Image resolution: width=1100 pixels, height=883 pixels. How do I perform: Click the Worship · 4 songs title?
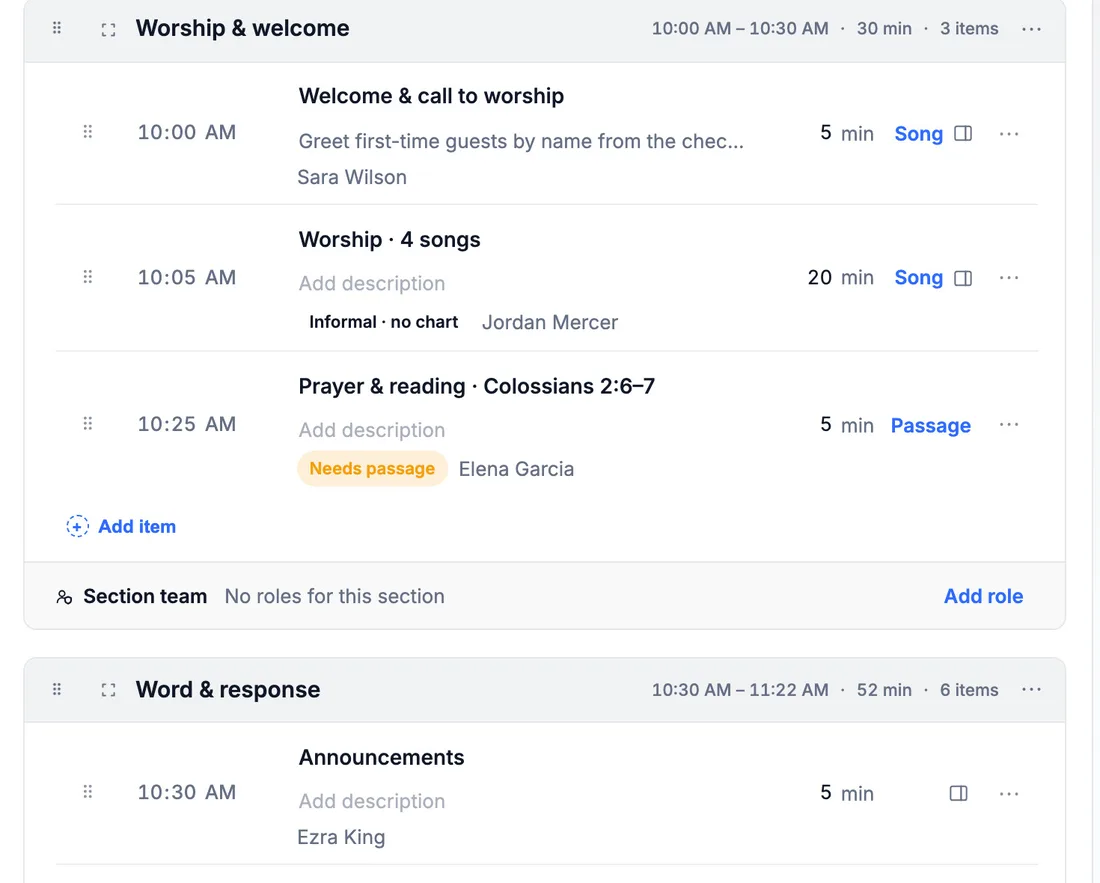pos(389,240)
